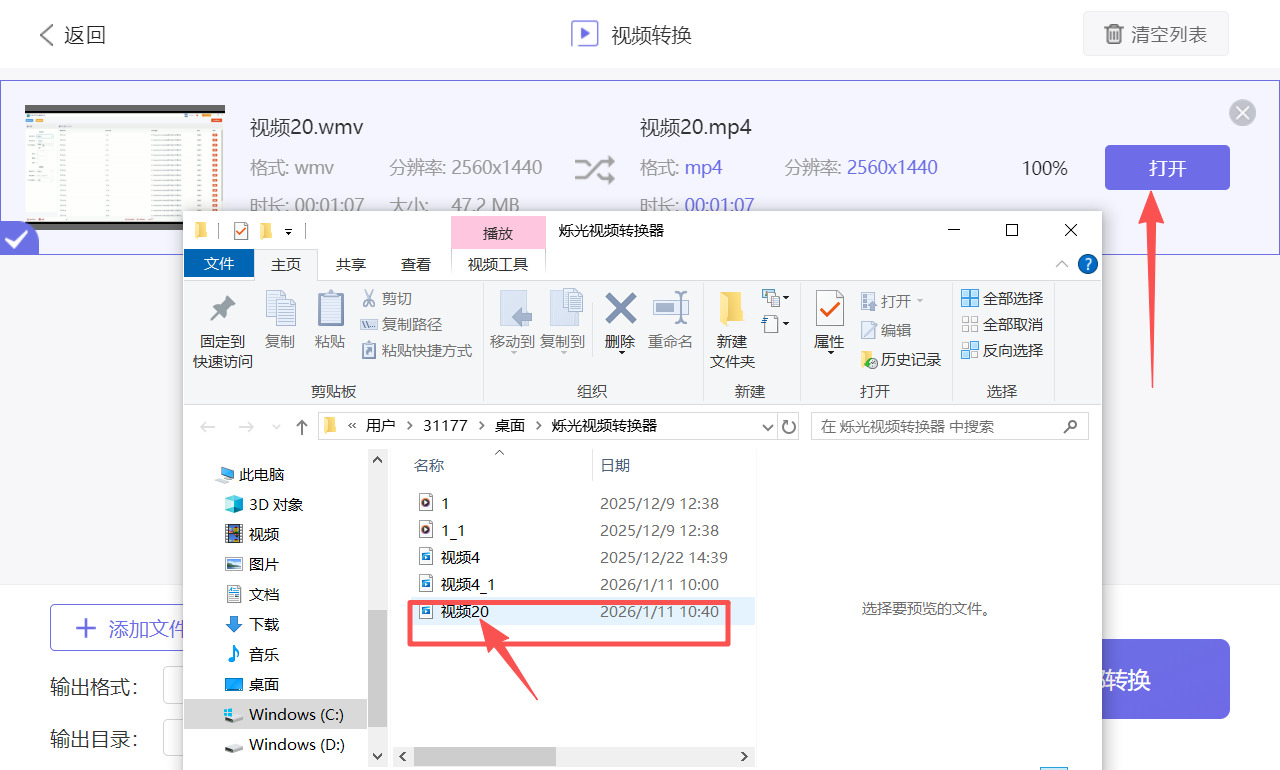Click 全部选择 to select all items

tap(1002, 298)
